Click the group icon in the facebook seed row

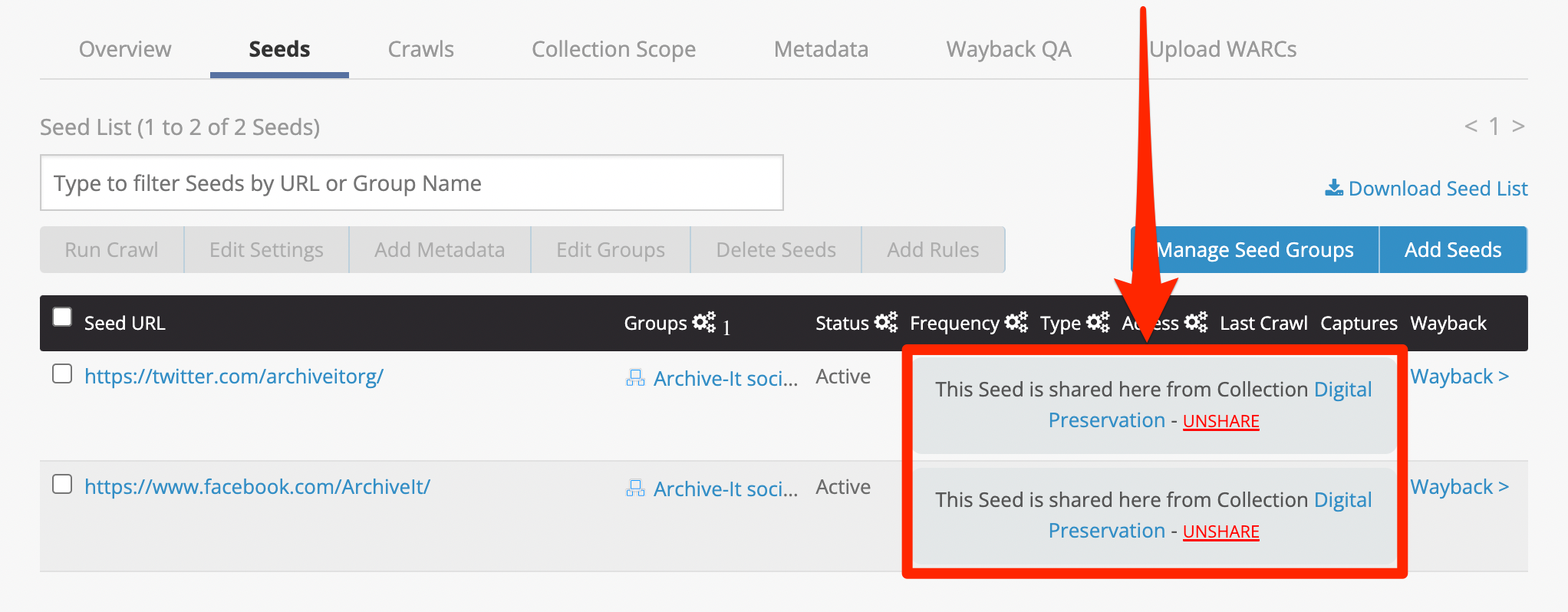point(635,489)
